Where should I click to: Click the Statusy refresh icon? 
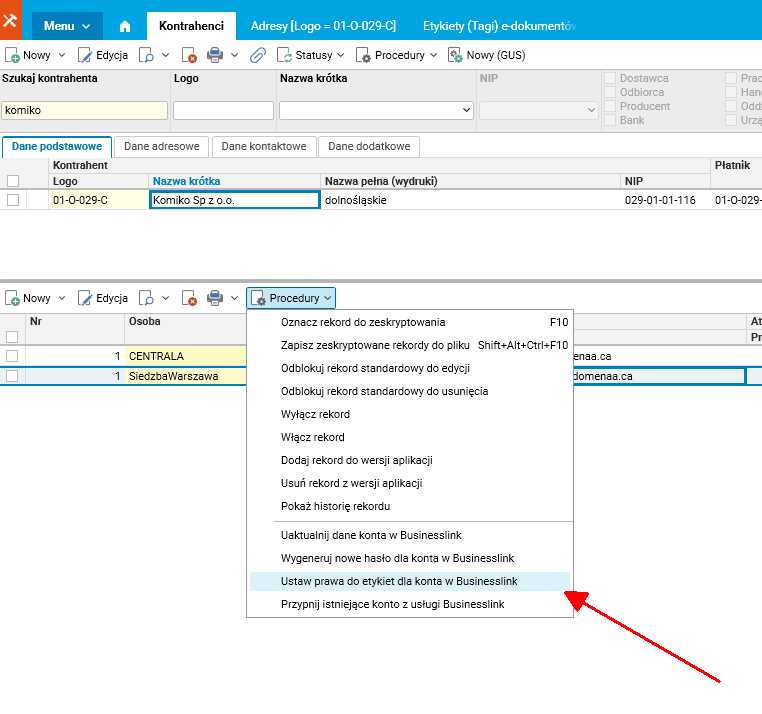click(284, 55)
